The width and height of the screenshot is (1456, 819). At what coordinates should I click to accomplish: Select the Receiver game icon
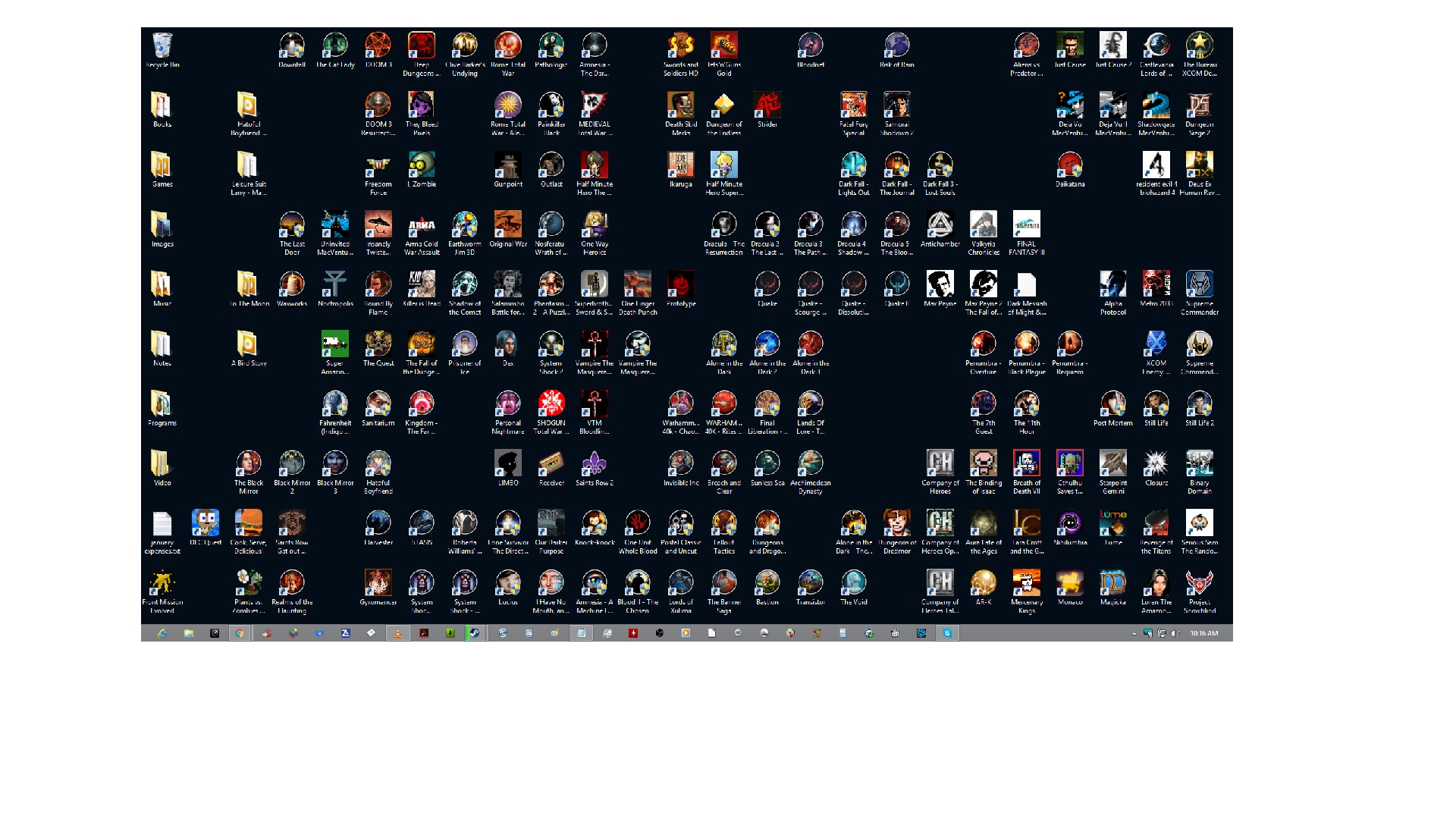click(551, 469)
